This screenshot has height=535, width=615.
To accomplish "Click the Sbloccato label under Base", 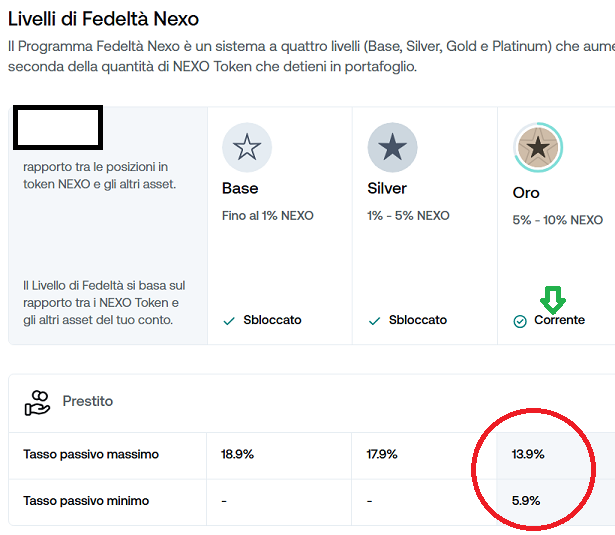I will tap(272, 320).
